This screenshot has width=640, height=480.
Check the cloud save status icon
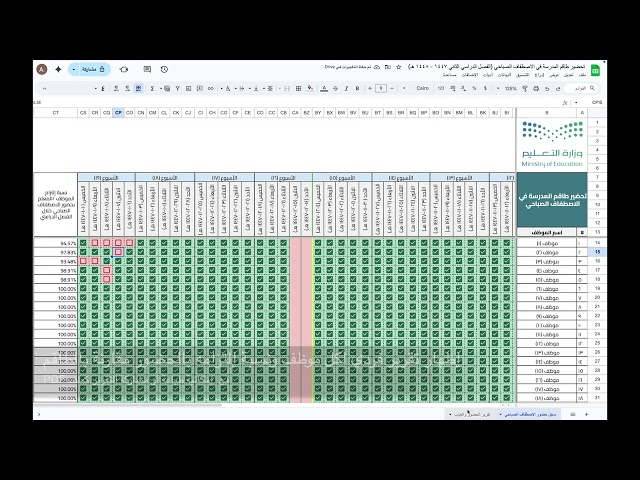point(377,67)
